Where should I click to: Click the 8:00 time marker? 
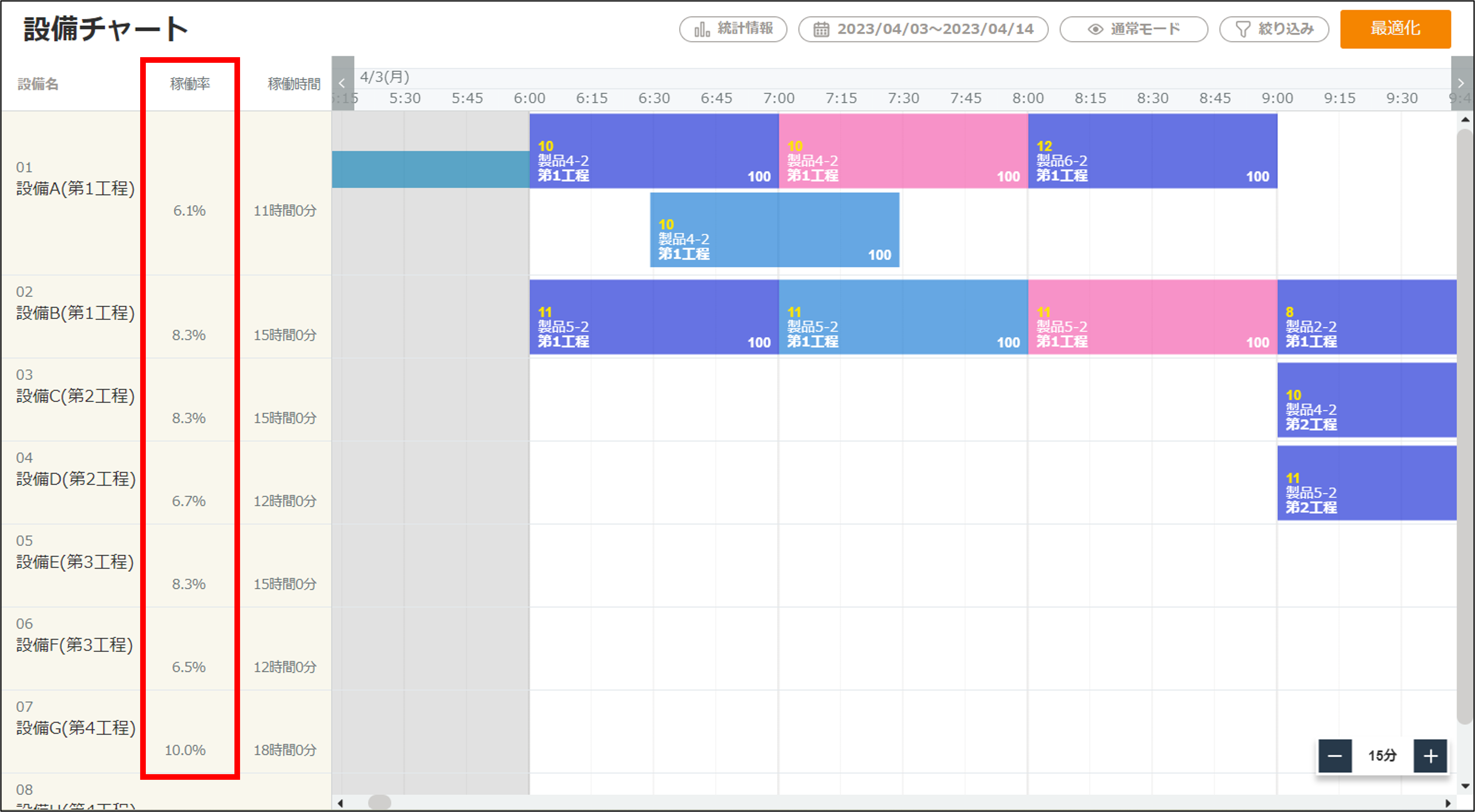tap(1028, 98)
